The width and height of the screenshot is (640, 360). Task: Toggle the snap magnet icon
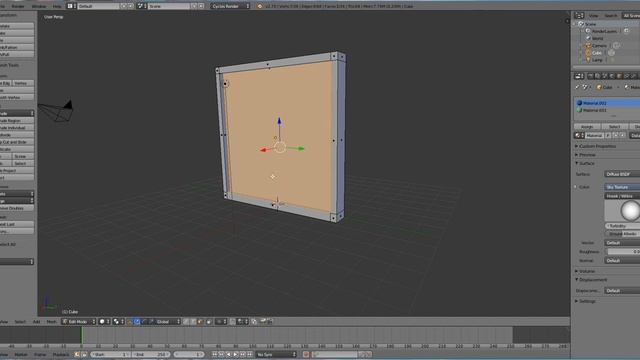(x=232, y=322)
